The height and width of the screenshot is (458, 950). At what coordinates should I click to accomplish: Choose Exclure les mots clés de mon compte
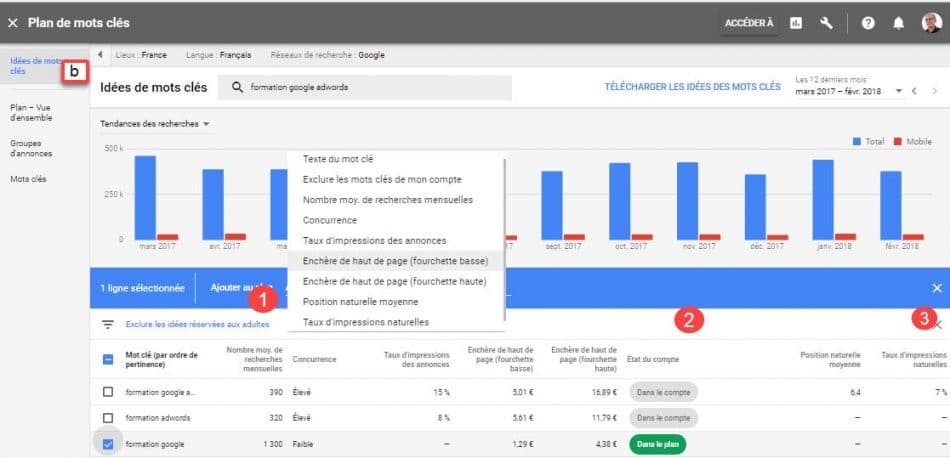click(382, 180)
